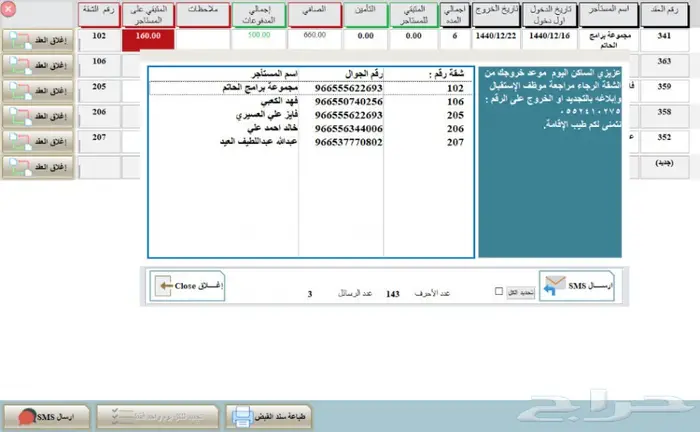
Task: Click the إجمالي المدفوعات column header
Action: (259, 14)
